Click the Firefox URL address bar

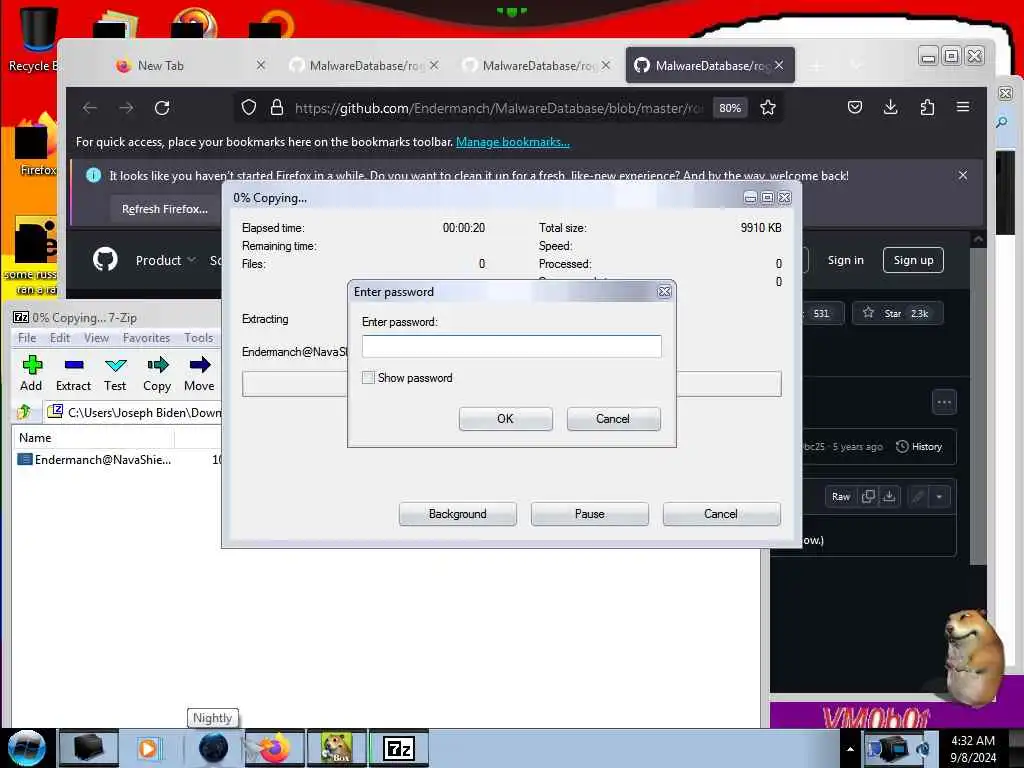point(500,108)
